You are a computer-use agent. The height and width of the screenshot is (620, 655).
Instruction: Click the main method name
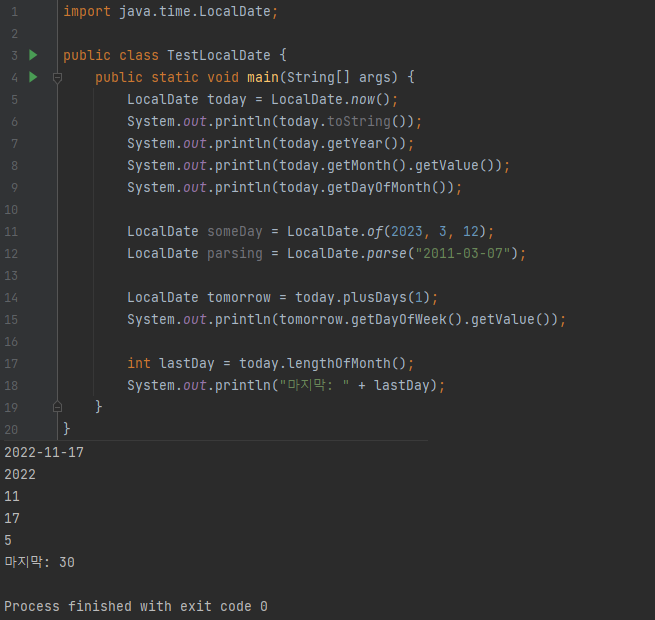point(263,77)
